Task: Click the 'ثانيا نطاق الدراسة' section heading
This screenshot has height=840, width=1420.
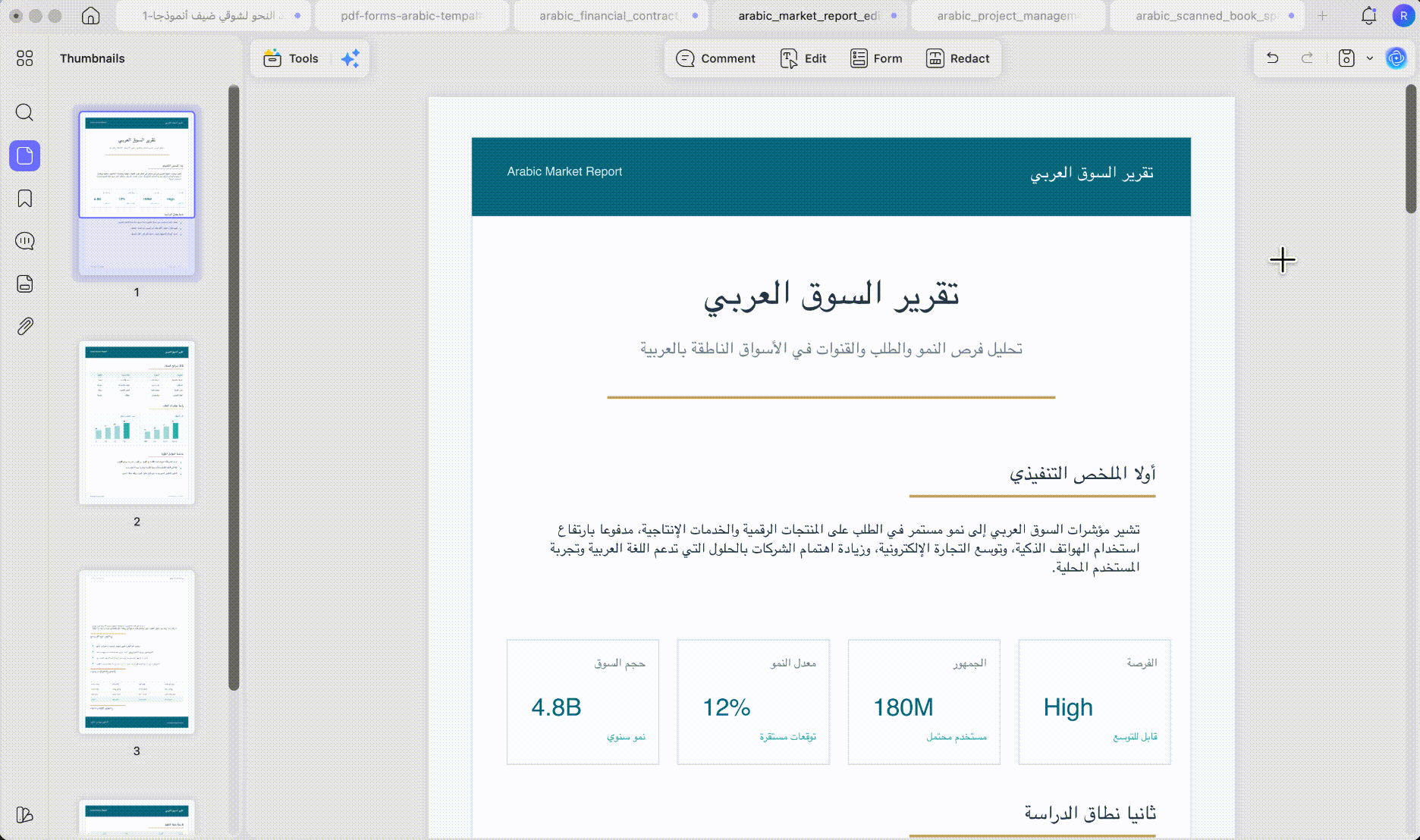Action: (1090, 813)
